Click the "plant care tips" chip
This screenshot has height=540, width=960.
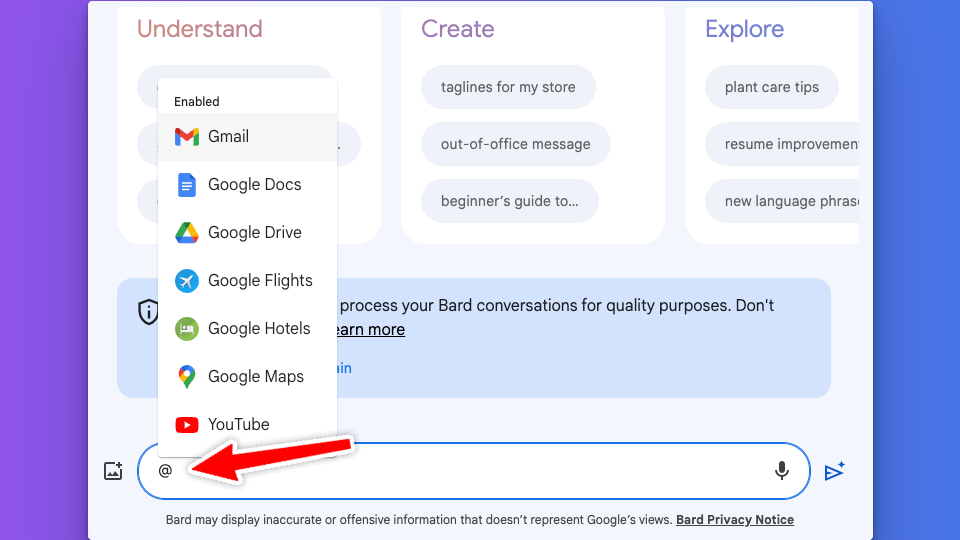coord(771,87)
